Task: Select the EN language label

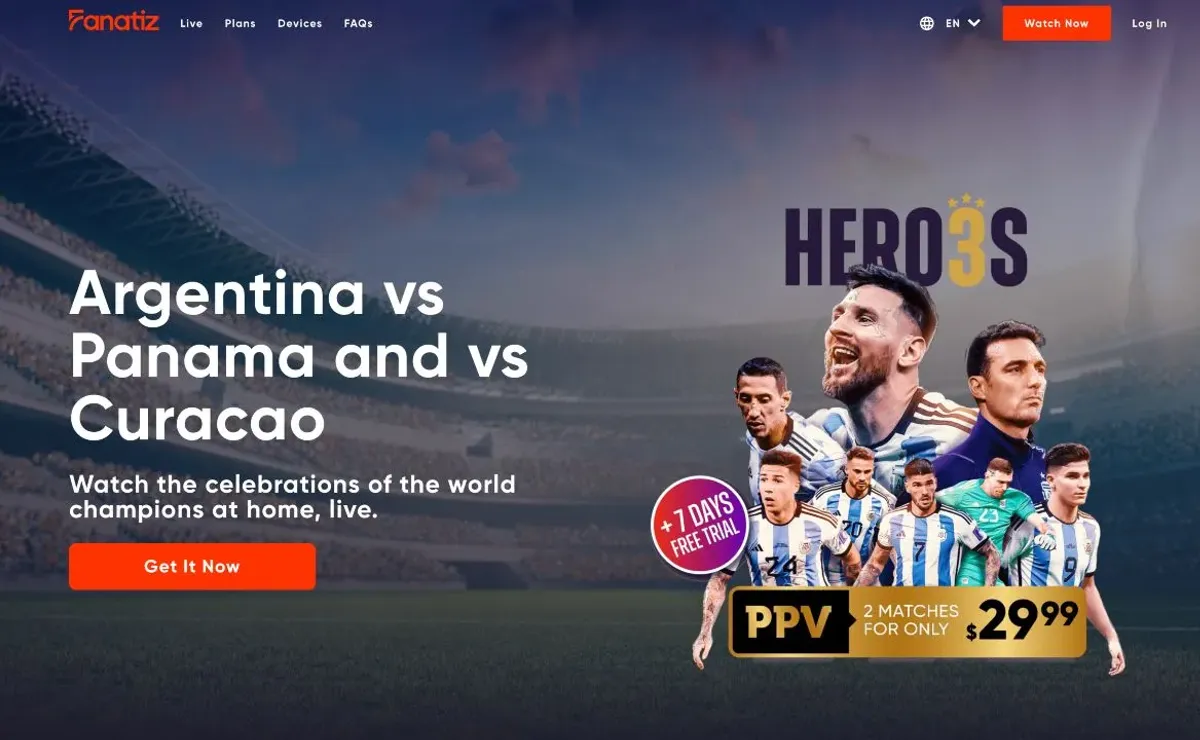Action: 953,23
